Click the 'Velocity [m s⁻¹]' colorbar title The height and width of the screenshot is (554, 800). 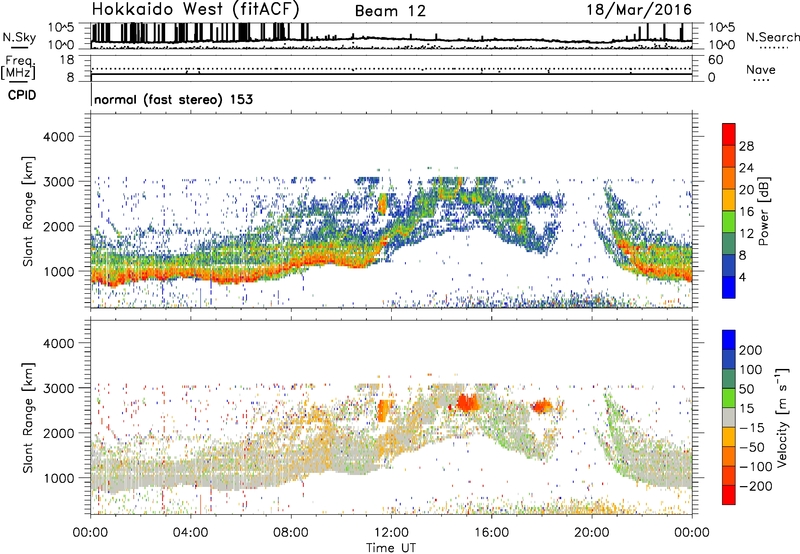pos(783,417)
